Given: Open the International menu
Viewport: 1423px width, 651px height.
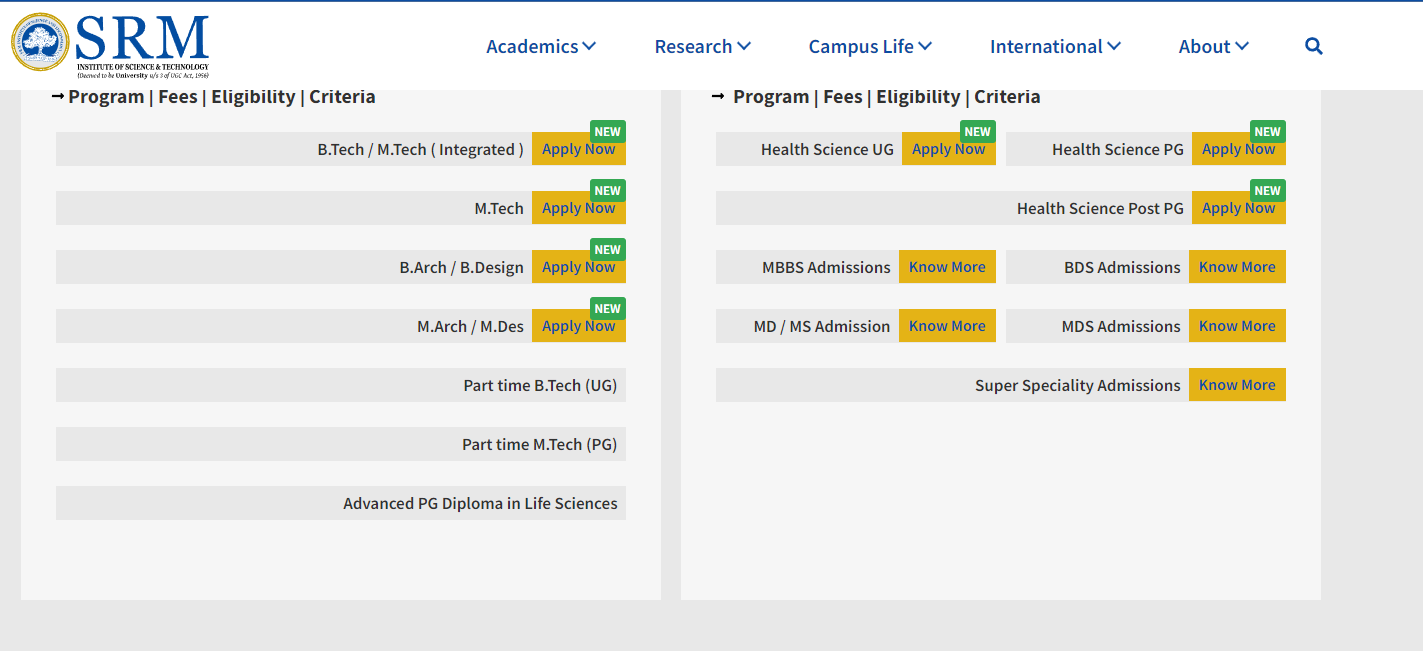Looking at the screenshot, I should click(1055, 46).
